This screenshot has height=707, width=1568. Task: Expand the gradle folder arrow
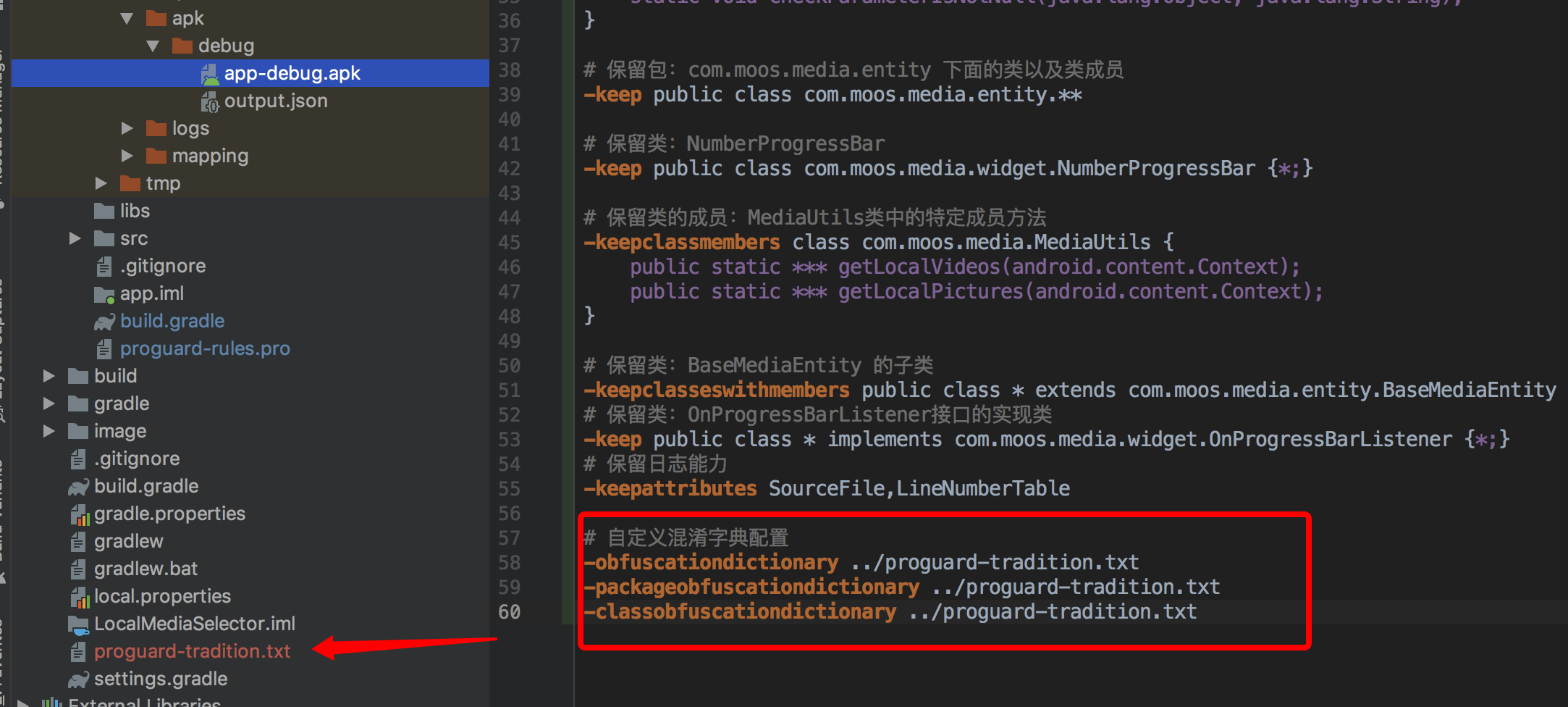pyautogui.click(x=49, y=403)
